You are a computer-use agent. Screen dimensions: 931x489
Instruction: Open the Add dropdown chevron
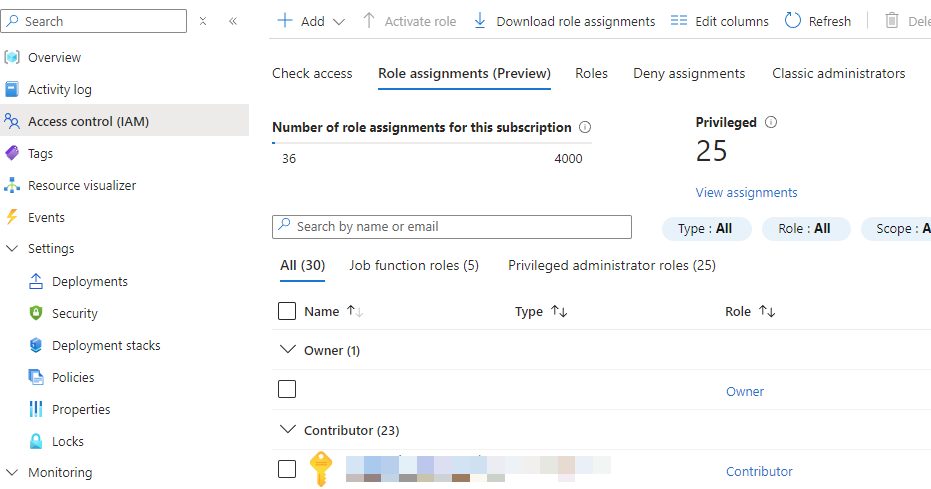point(338,22)
